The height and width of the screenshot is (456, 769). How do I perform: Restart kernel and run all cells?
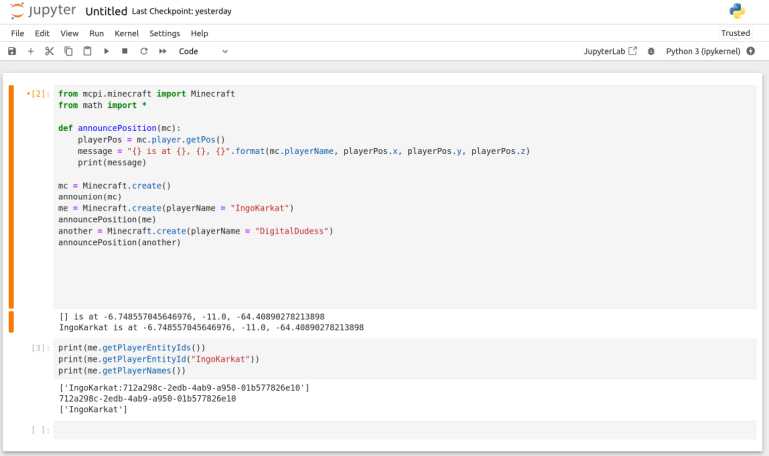point(162,51)
